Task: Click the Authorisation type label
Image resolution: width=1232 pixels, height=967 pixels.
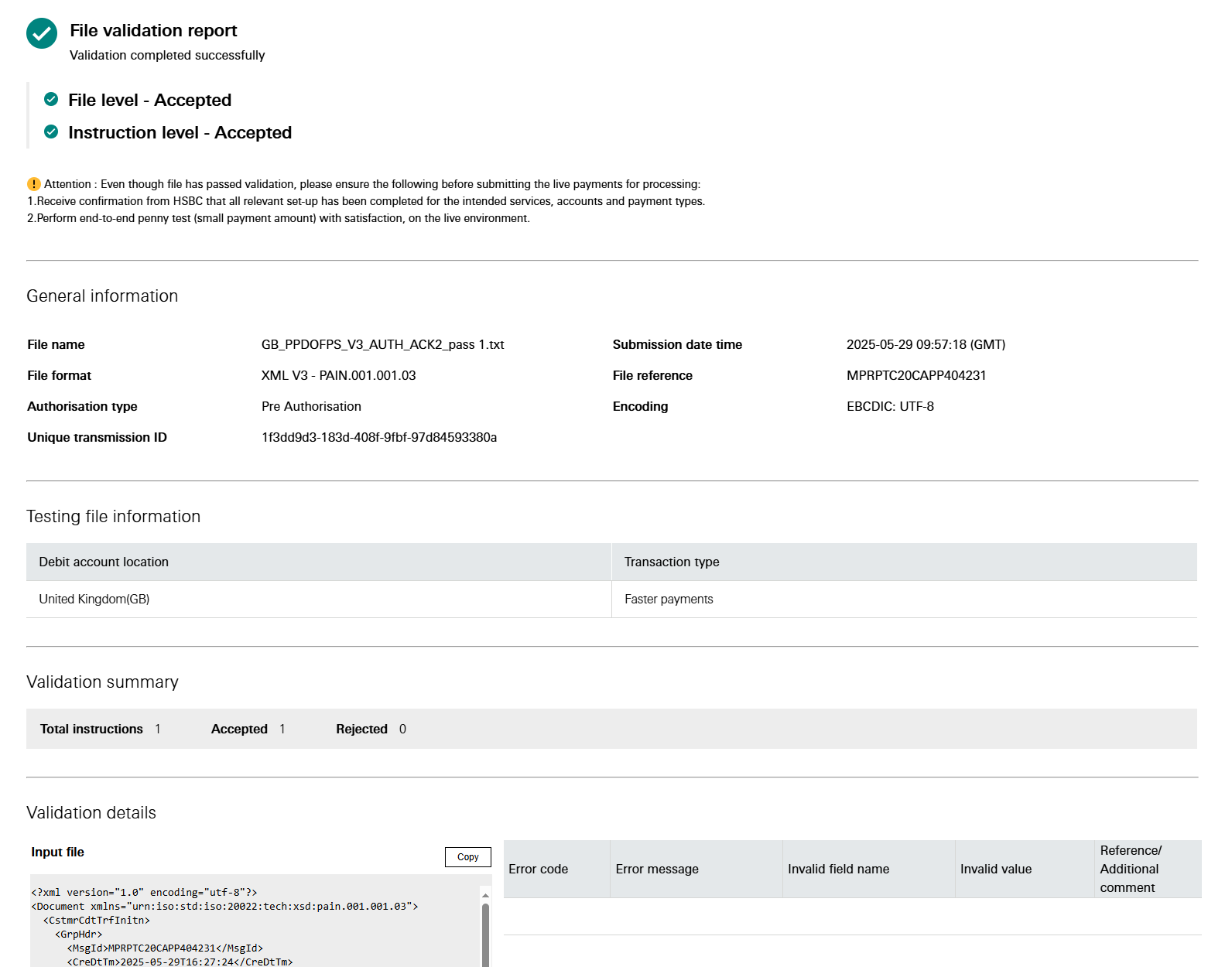Action: point(82,406)
